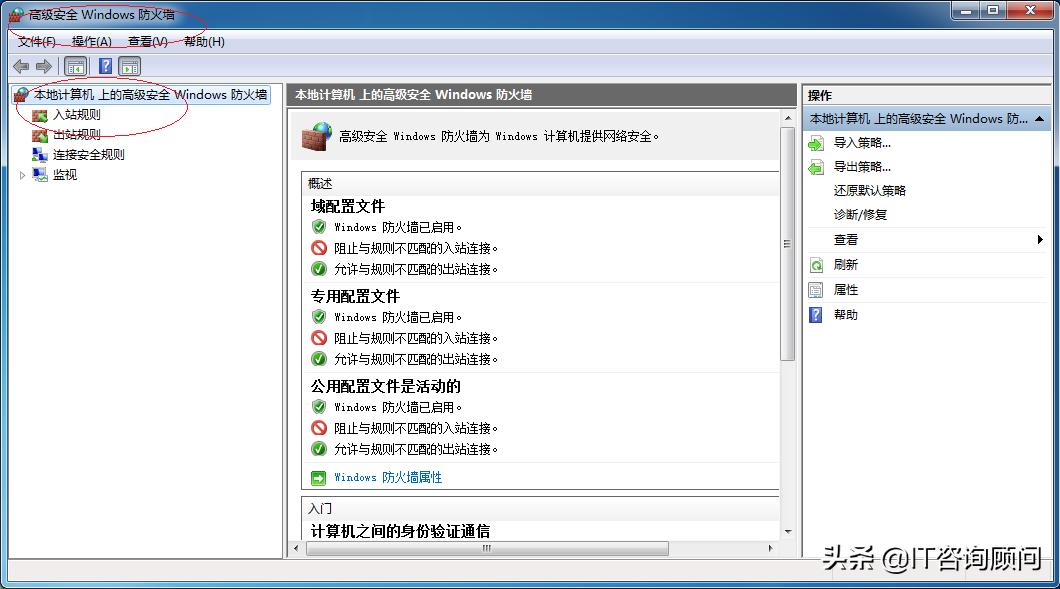1060x589 pixels.
Task: Select 出站规则 in the tree
Action: coord(77,135)
